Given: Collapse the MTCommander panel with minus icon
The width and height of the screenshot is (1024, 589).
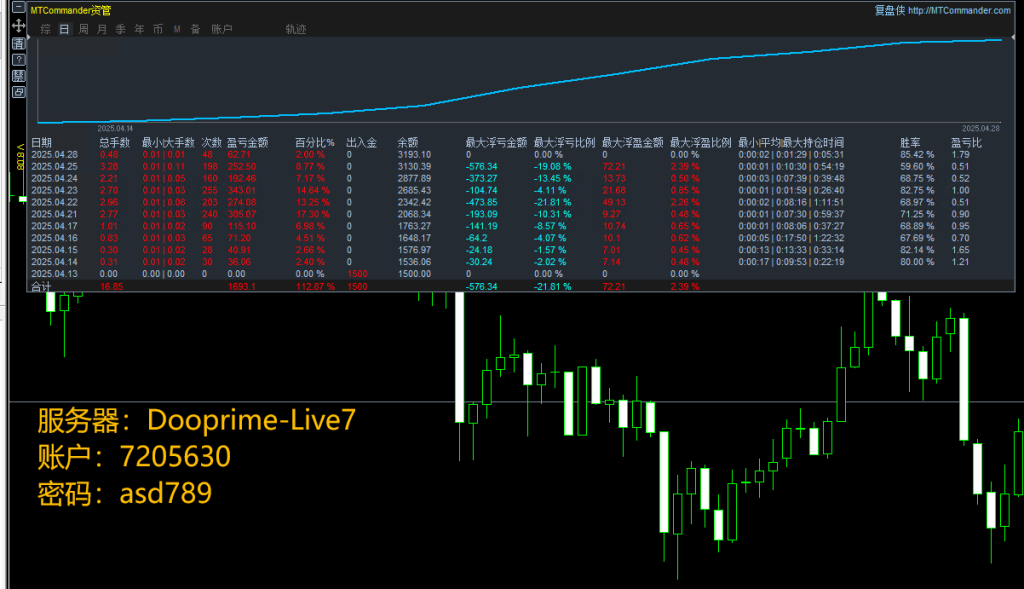Looking at the screenshot, I should pyautogui.click(x=18, y=8).
